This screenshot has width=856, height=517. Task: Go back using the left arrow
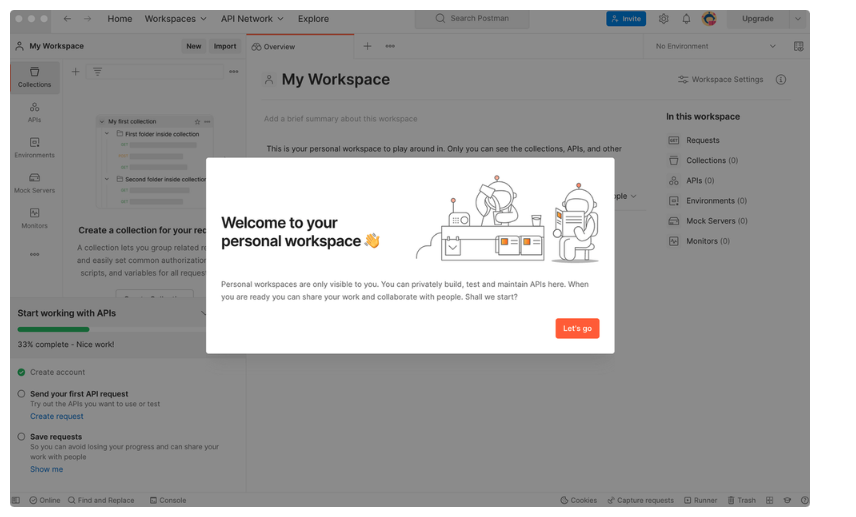[67, 19]
